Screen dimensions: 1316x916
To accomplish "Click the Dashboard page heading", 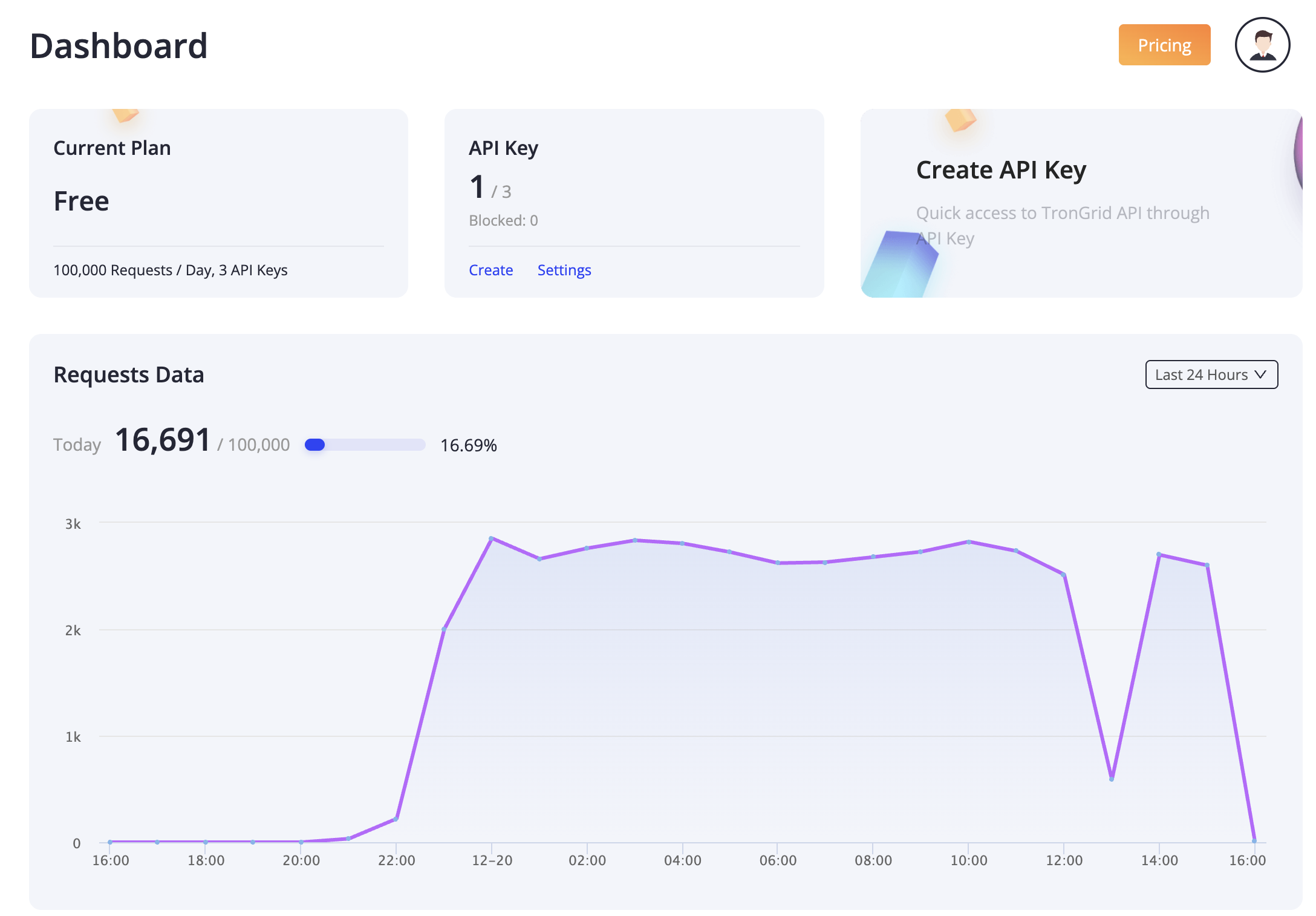I will tap(119, 46).
